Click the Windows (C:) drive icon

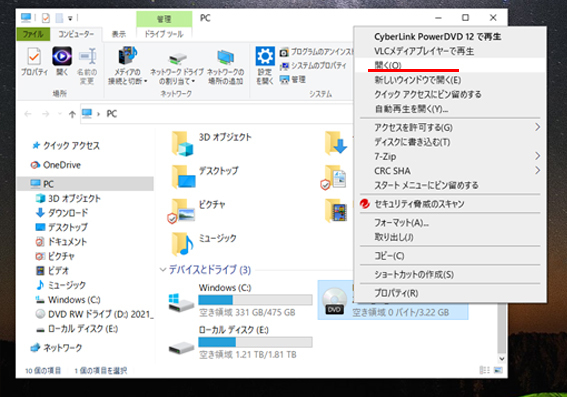181,302
